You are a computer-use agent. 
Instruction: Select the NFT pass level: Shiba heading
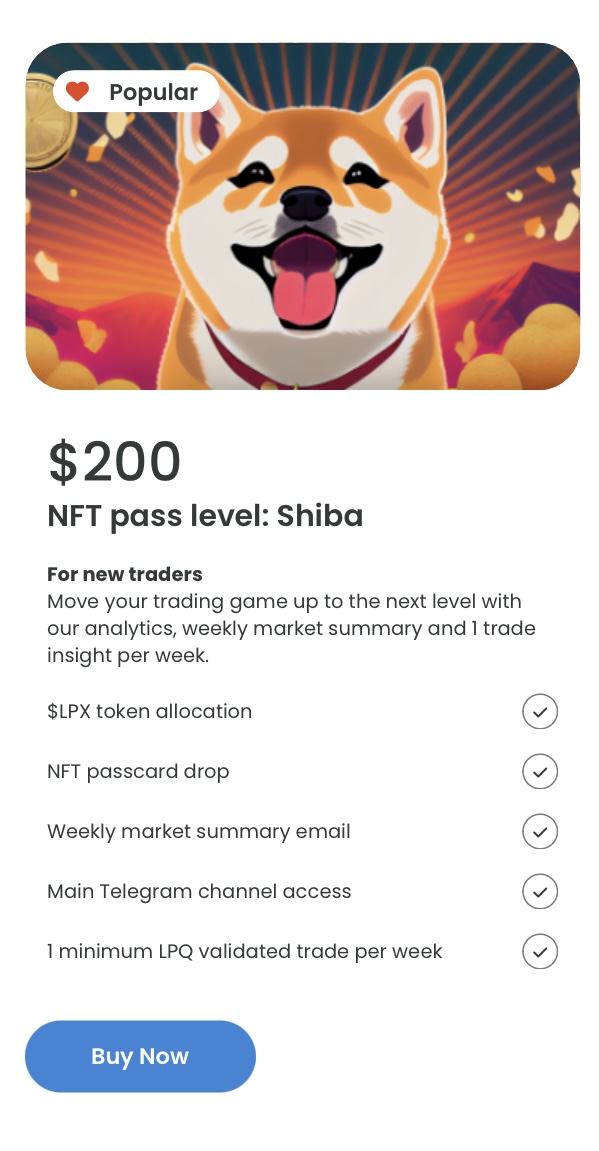coord(205,516)
